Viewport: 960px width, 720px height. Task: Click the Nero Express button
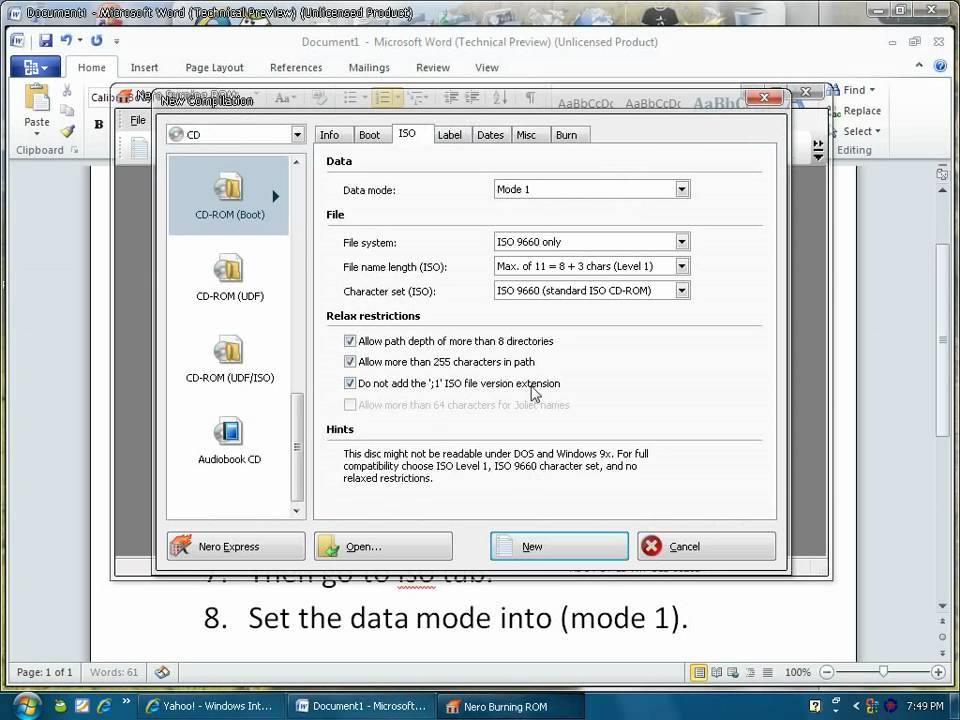point(235,546)
